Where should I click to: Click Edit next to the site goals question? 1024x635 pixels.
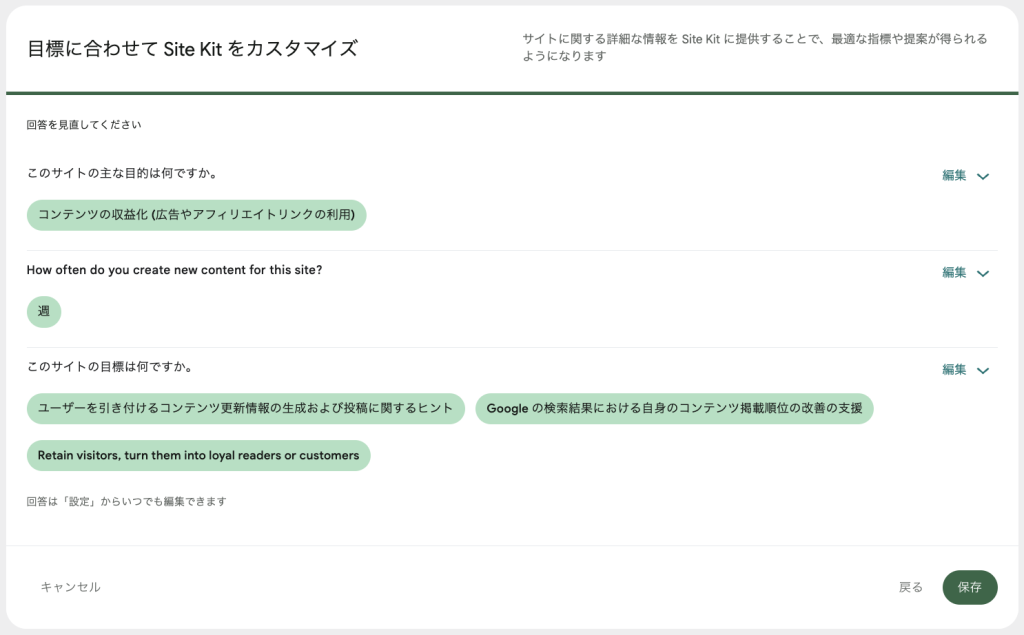(954, 369)
